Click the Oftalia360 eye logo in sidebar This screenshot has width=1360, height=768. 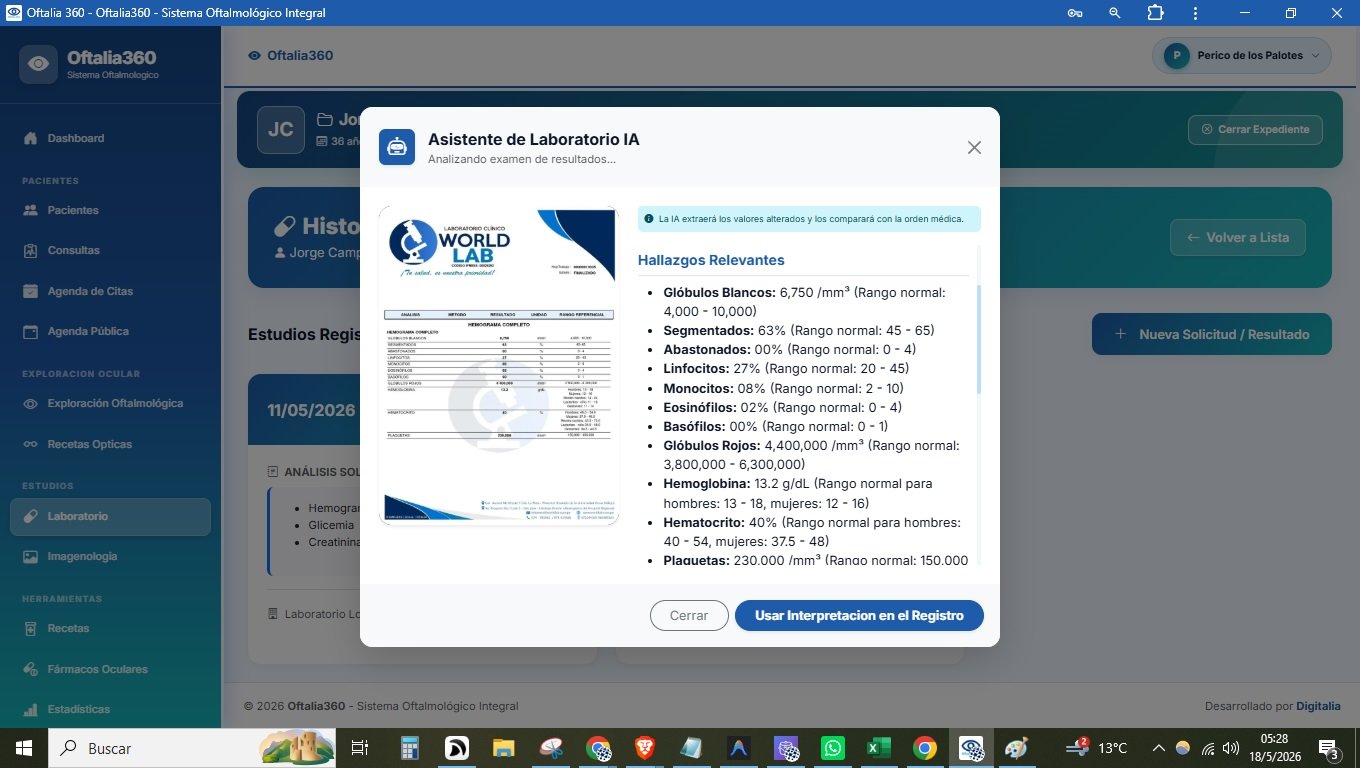(x=38, y=64)
